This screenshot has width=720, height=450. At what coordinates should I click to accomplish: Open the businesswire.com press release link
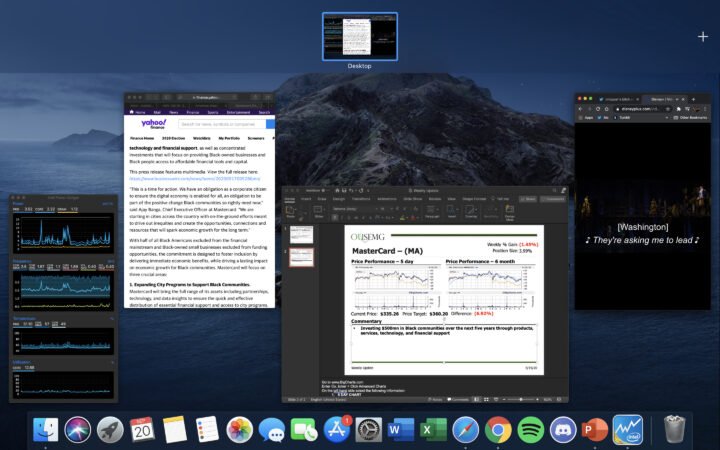[x=194, y=179]
